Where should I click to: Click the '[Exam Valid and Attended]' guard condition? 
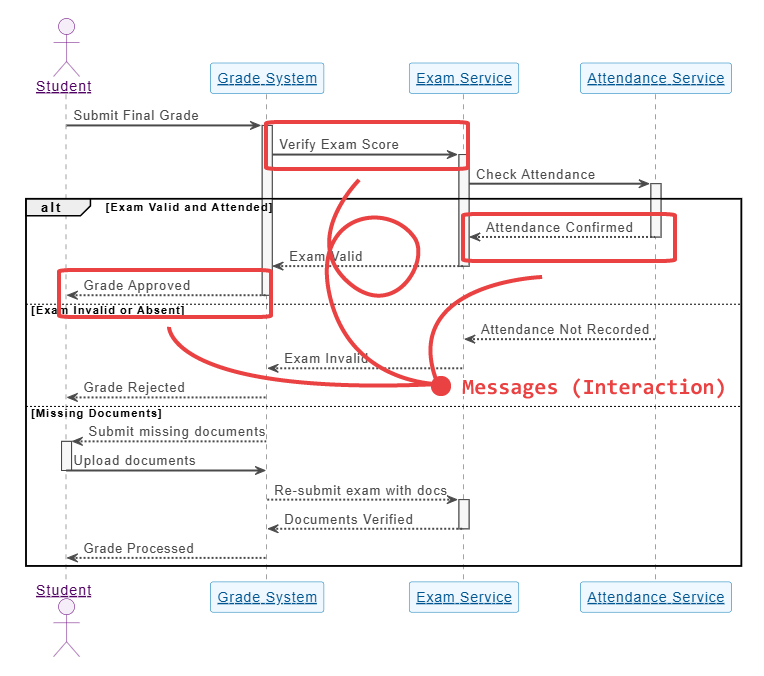point(188,207)
